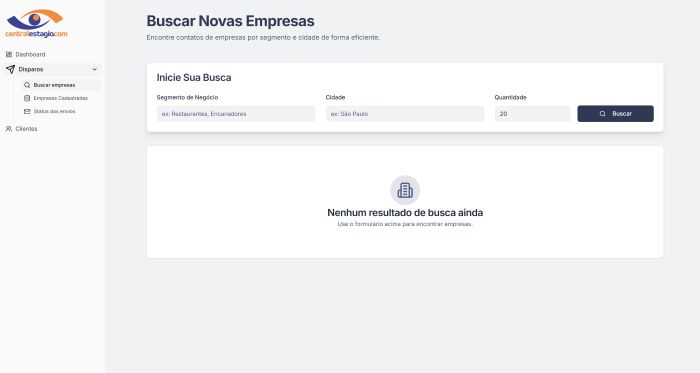Viewport: 700px width, 373px height.
Task: Click the Clientes people icon
Action: pyautogui.click(x=9, y=128)
